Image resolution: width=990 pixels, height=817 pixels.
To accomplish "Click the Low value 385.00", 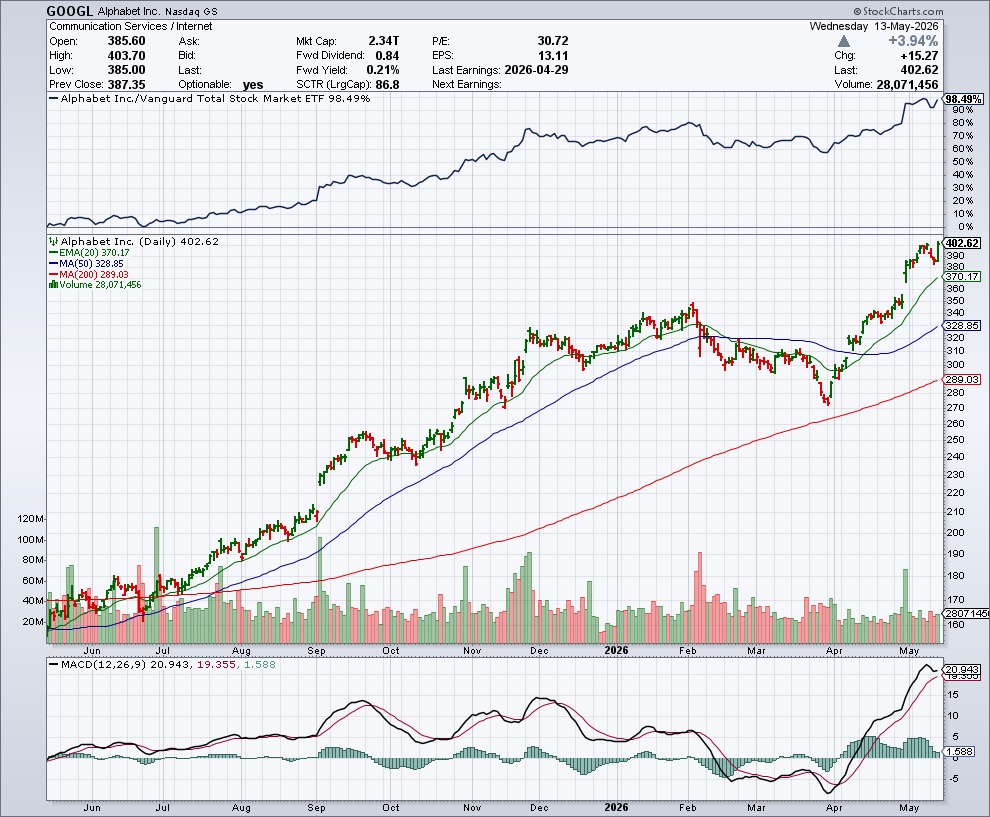I will (x=126, y=70).
